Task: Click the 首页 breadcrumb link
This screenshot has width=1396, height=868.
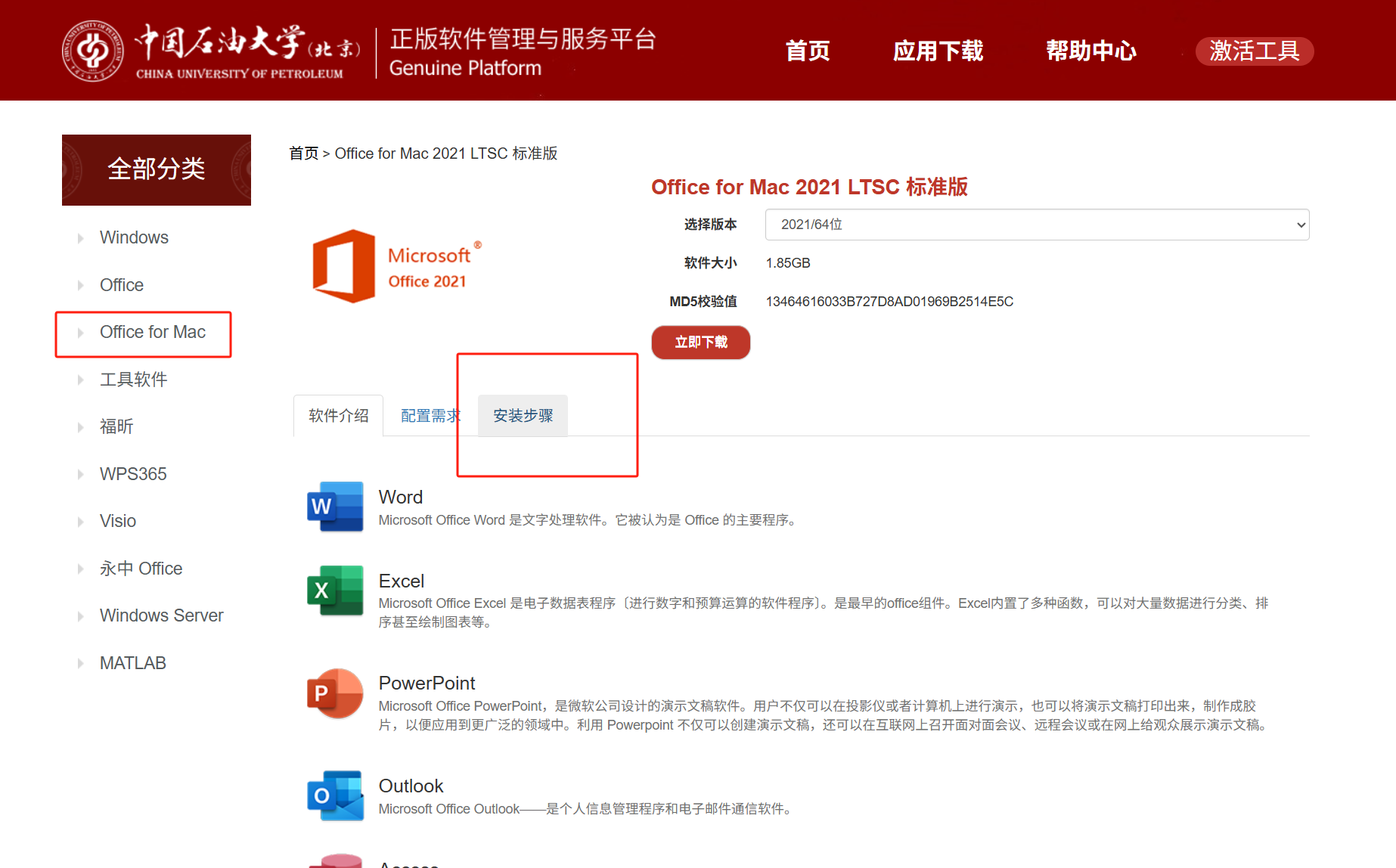Action: [304, 153]
